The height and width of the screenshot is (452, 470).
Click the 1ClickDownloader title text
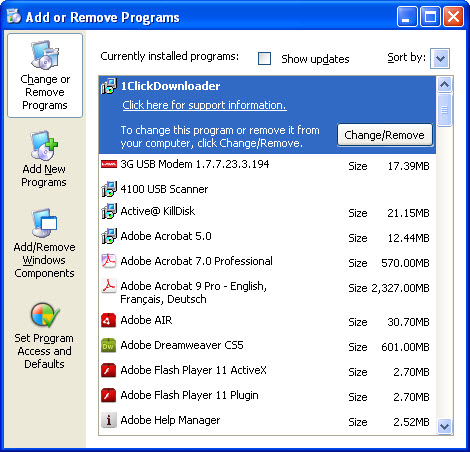tap(170, 86)
